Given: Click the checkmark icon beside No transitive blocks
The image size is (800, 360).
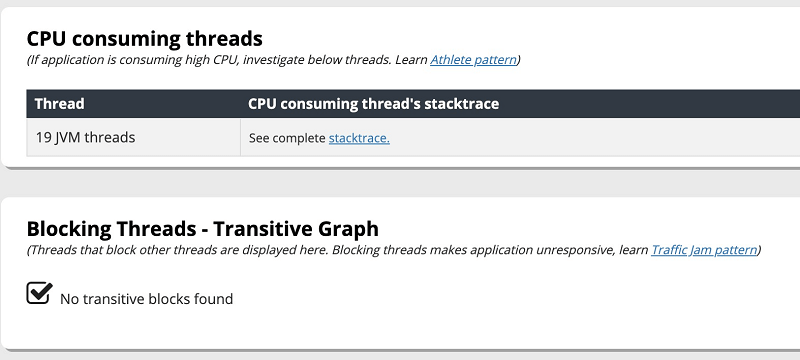Looking at the screenshot, I should tap(39, 293).
